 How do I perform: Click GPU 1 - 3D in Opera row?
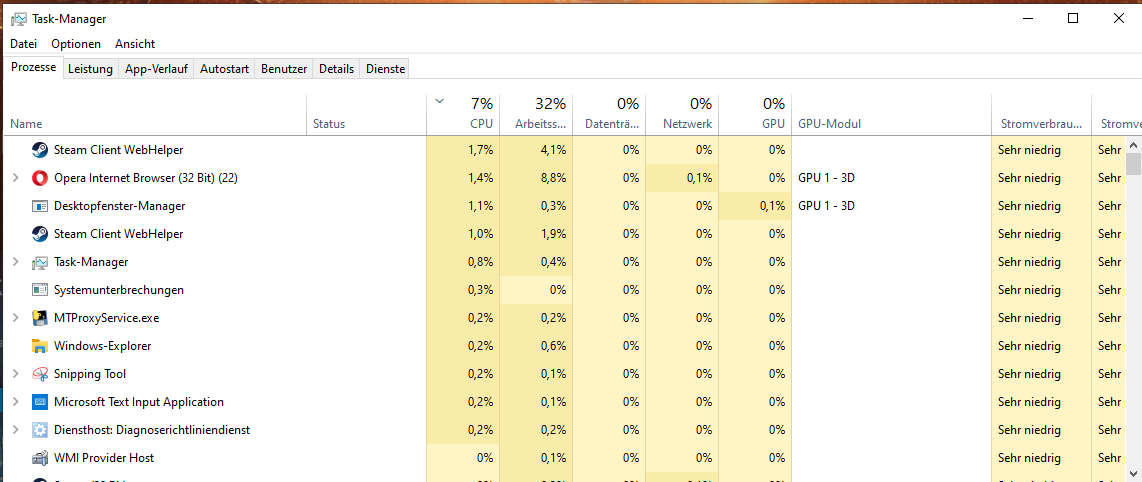(x=827, y=178)
